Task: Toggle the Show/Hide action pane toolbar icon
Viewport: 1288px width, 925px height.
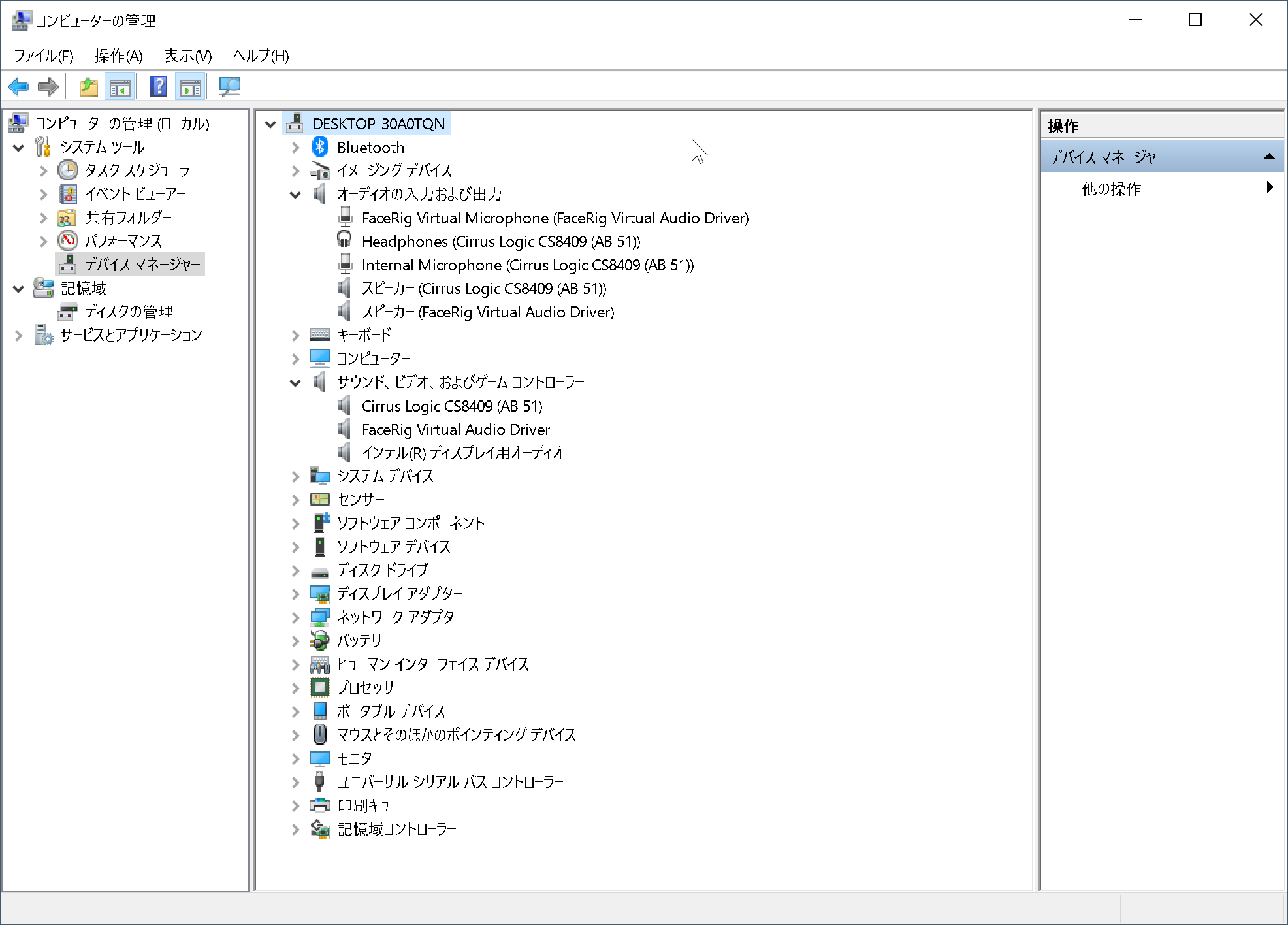Action: click(x=191, y=86)
